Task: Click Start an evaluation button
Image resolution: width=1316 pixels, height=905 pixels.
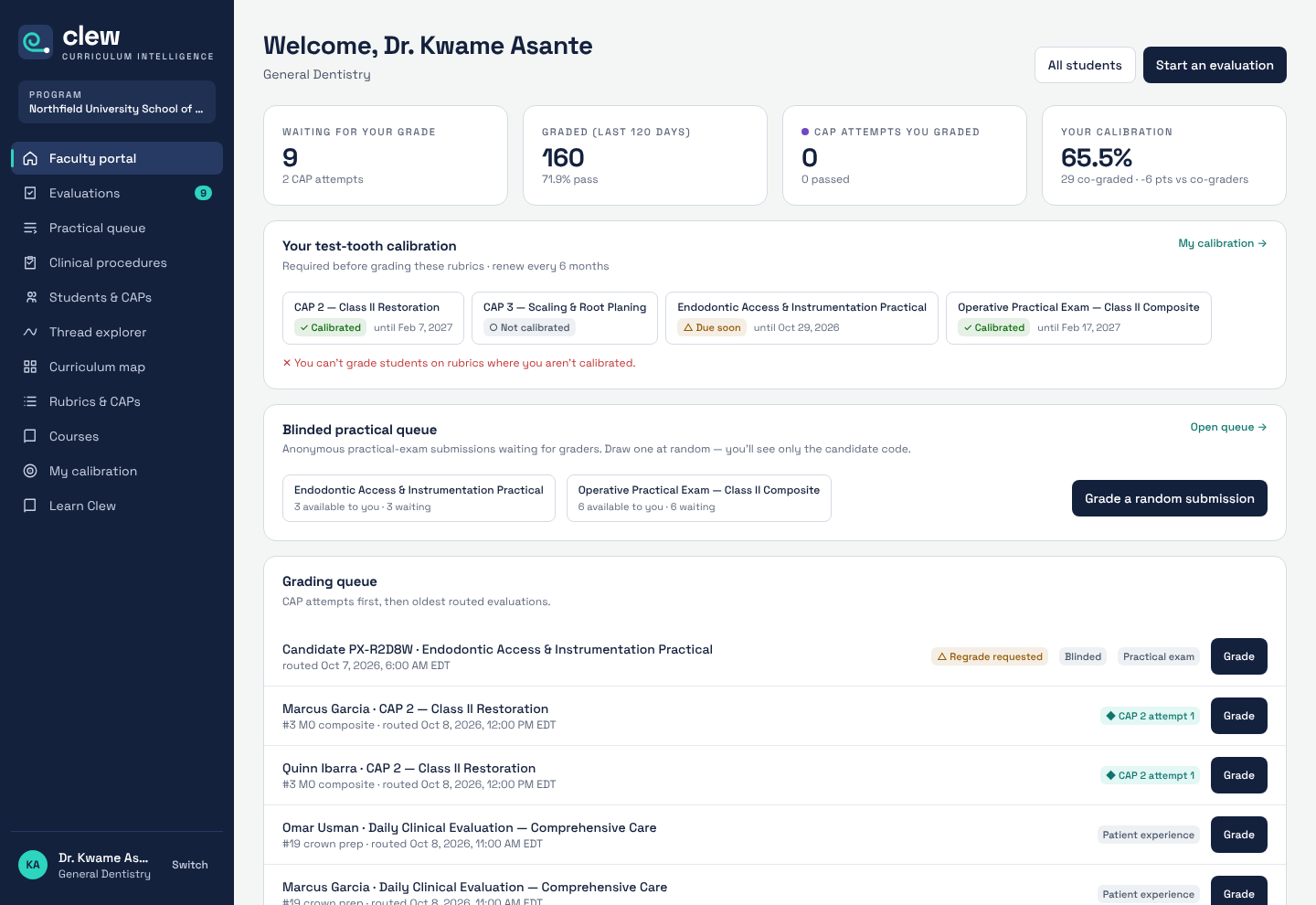Action: [1215, 65]
